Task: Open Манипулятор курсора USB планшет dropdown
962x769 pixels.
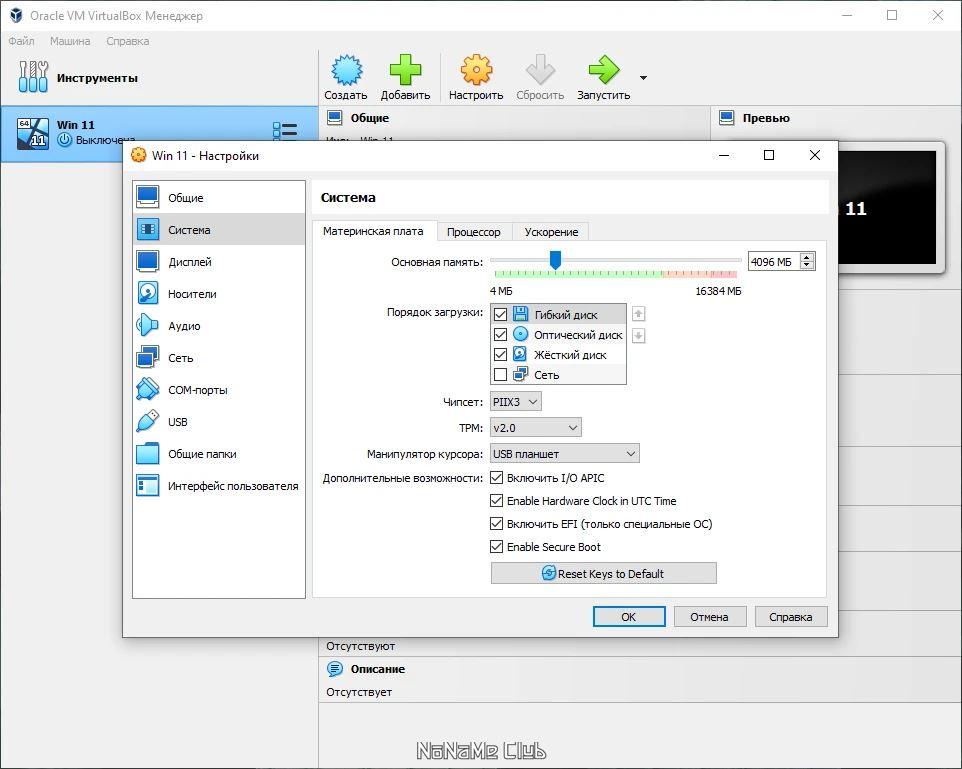Action: 564,454
